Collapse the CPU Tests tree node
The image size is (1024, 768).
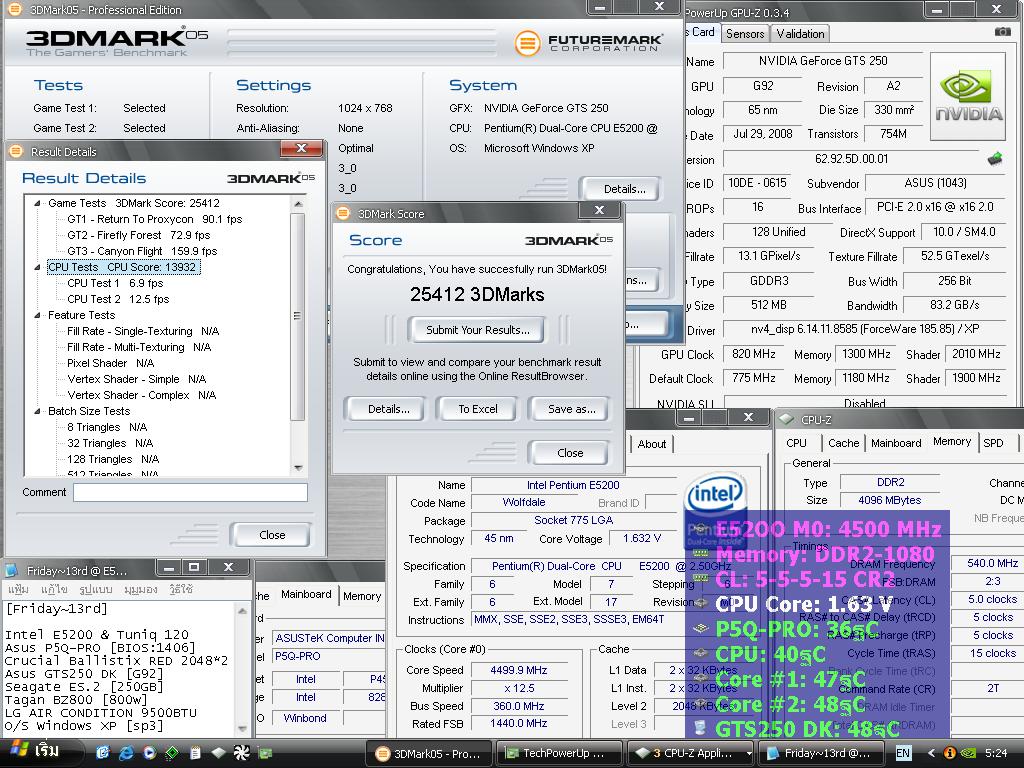pos(37,267)
